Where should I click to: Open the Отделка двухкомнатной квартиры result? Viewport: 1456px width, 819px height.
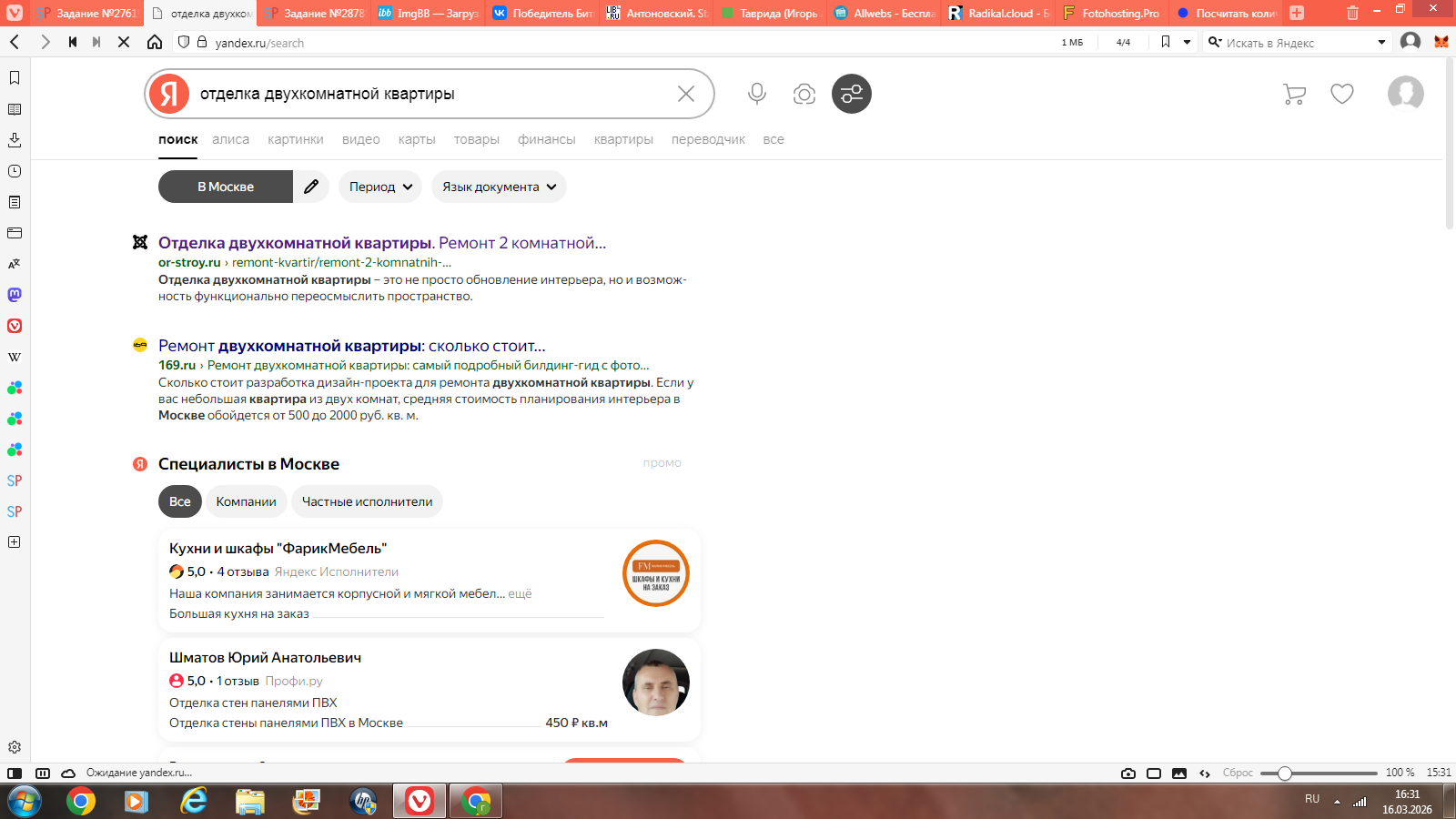(382, 243)
